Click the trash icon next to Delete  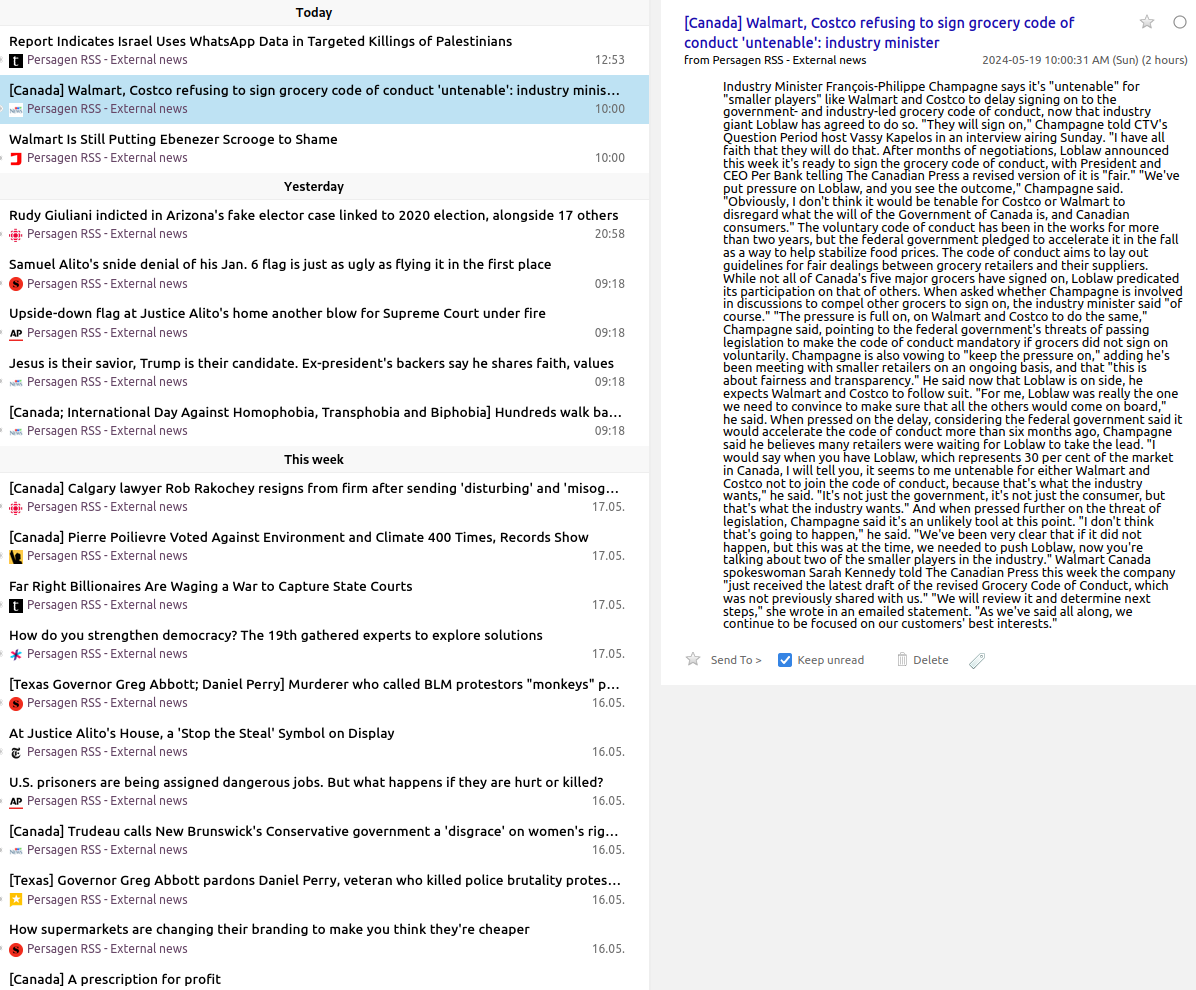902,660
